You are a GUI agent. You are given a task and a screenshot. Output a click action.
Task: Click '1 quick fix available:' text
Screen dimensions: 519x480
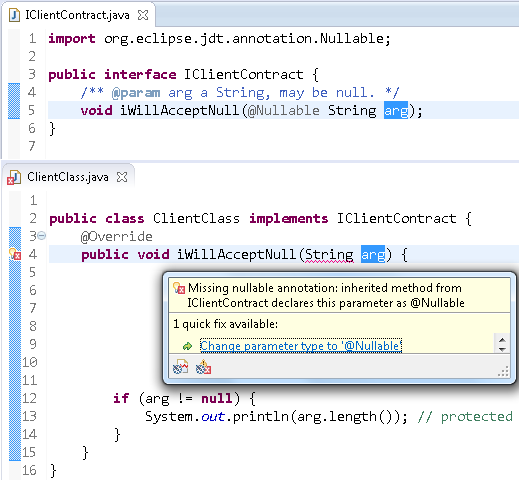[226, 324]
